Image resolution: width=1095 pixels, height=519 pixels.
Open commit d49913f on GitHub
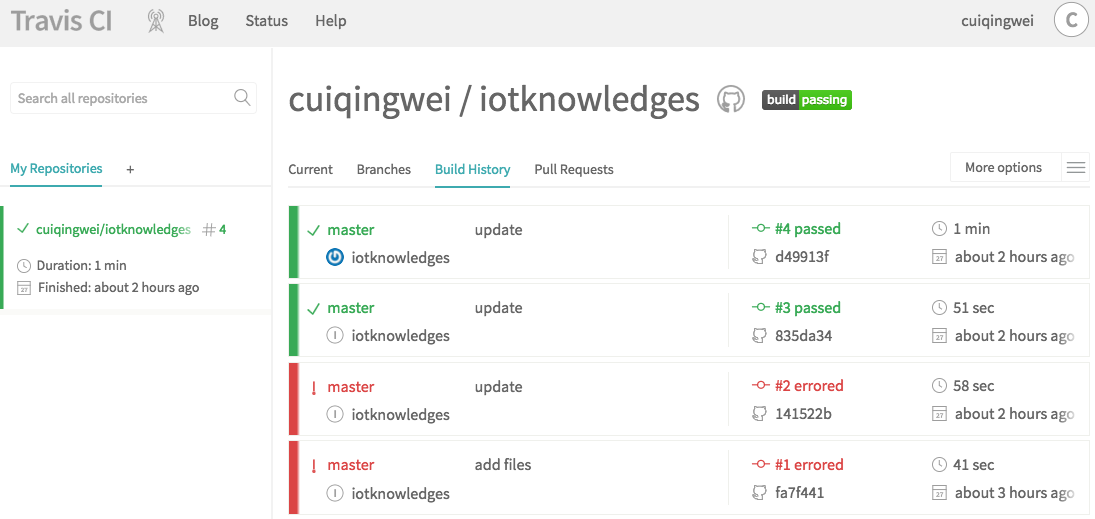(x=801, y=257)
